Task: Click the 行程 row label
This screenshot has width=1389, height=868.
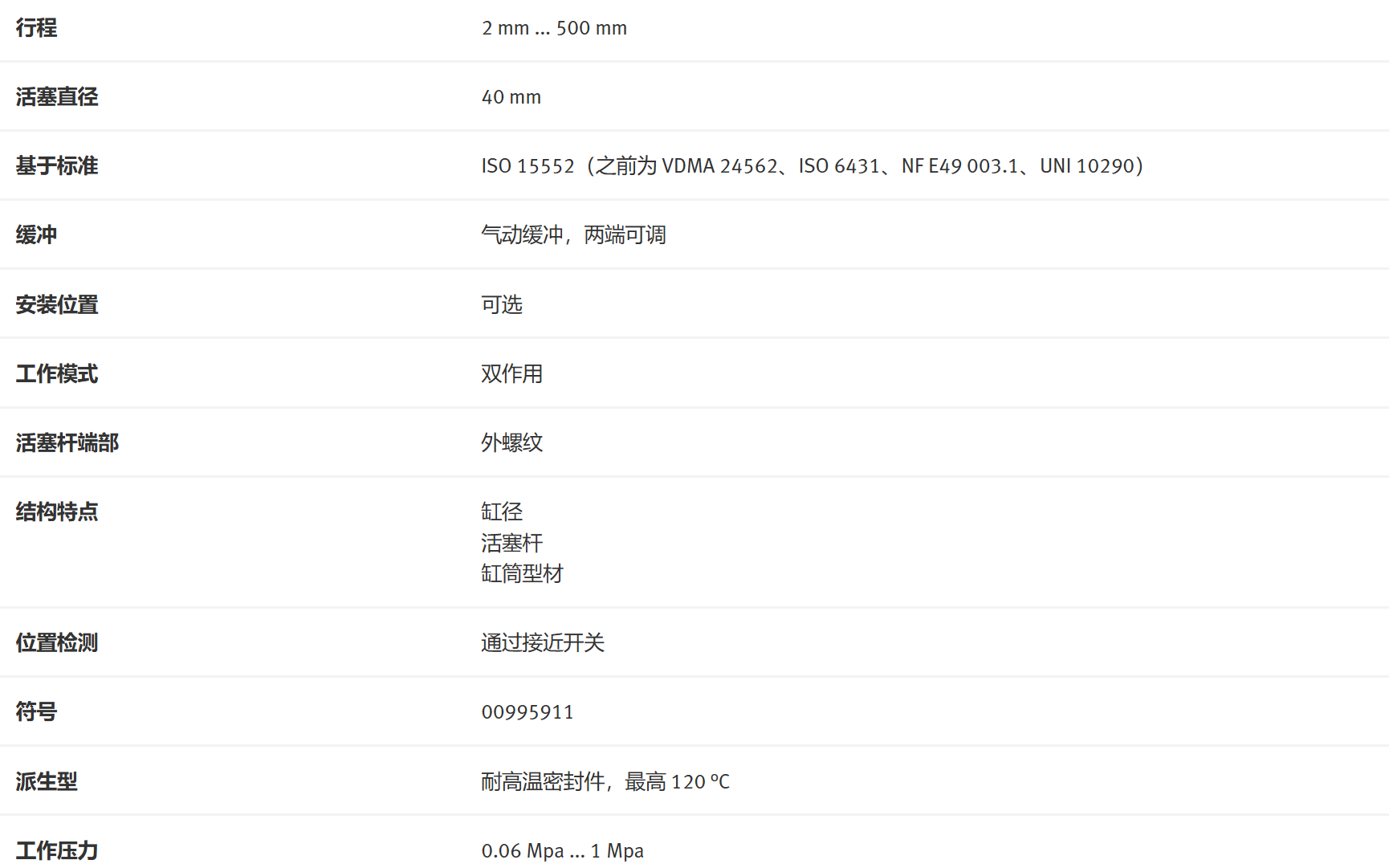Action: click(x=36, y=28)
